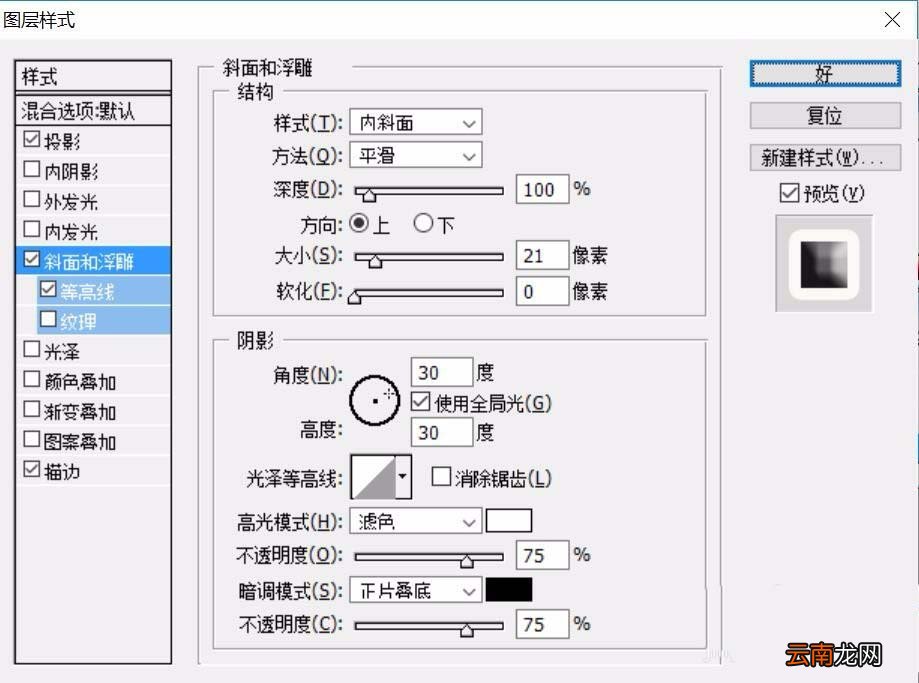
Task: Click the 不透明度(O) highlight opacity slider
Action: [x=428, y=558]
